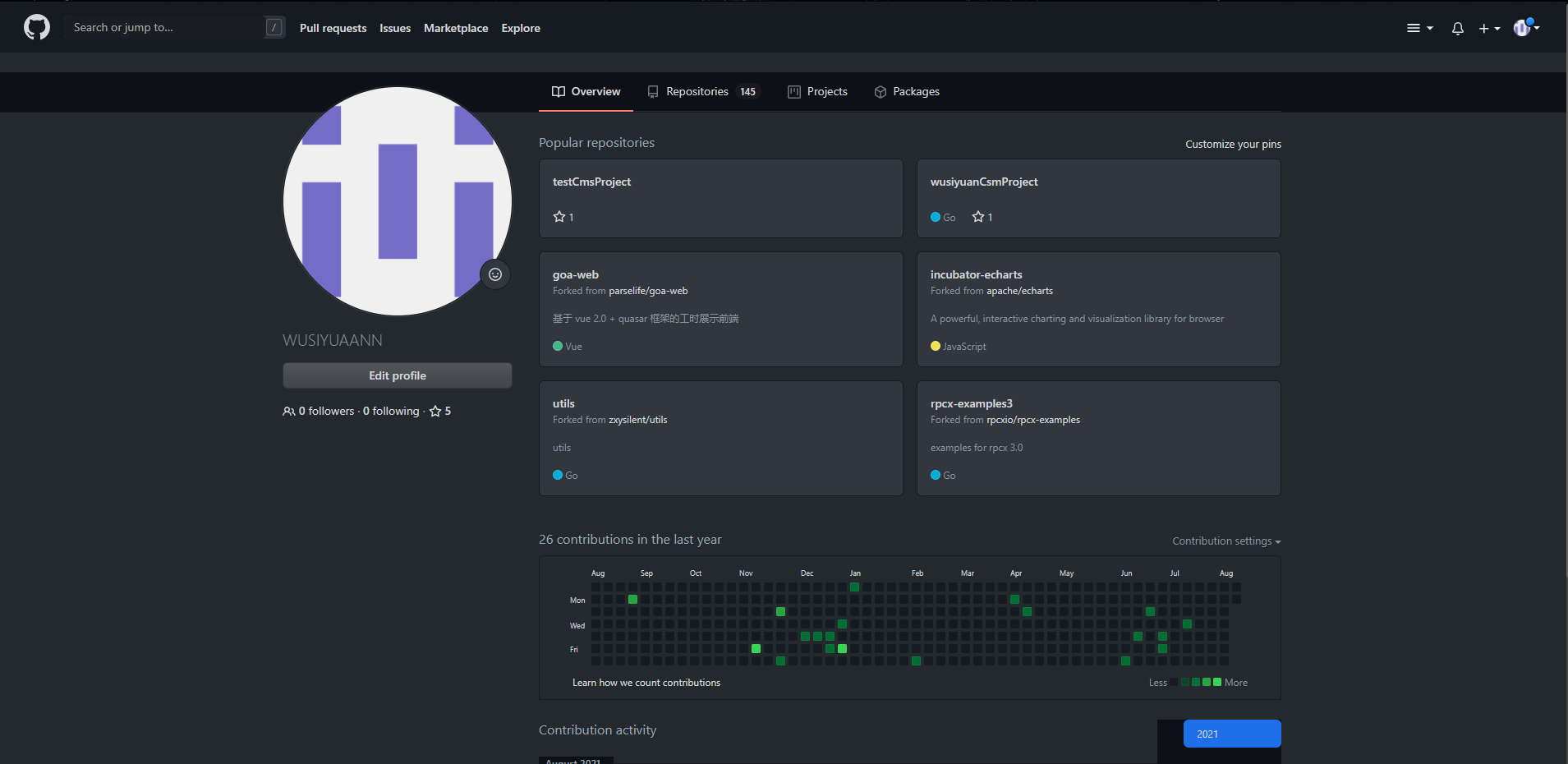This screenshot has height=764, width=1568.
Task: Expand the Contribution settings dropdown
Action: tap(1226, 541)
